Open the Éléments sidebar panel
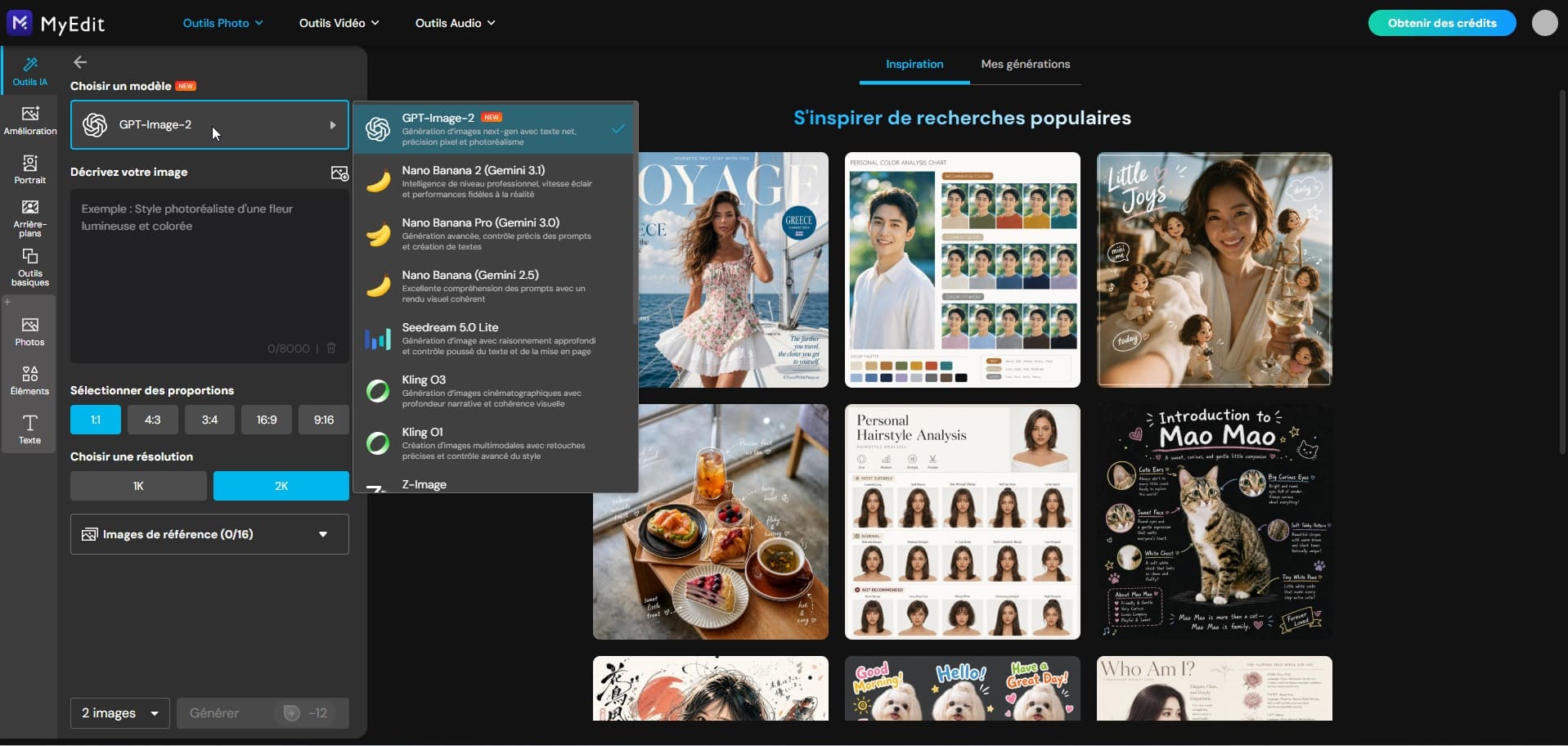Image resolution: width=1568 pixels, height=746 pixels. (30, 380)
